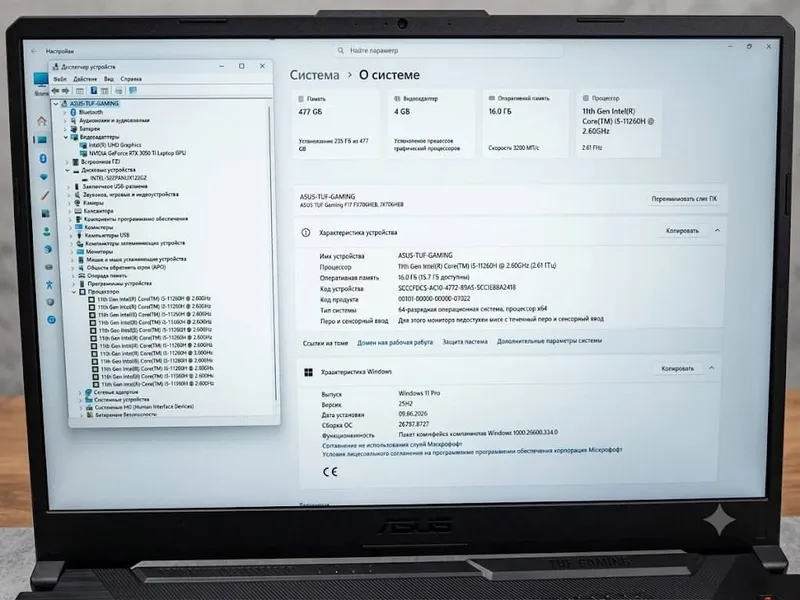
Task: Click the Forward arrow in Device Manager toolbar
Action: pyautogui.click(x=65, y=91)
